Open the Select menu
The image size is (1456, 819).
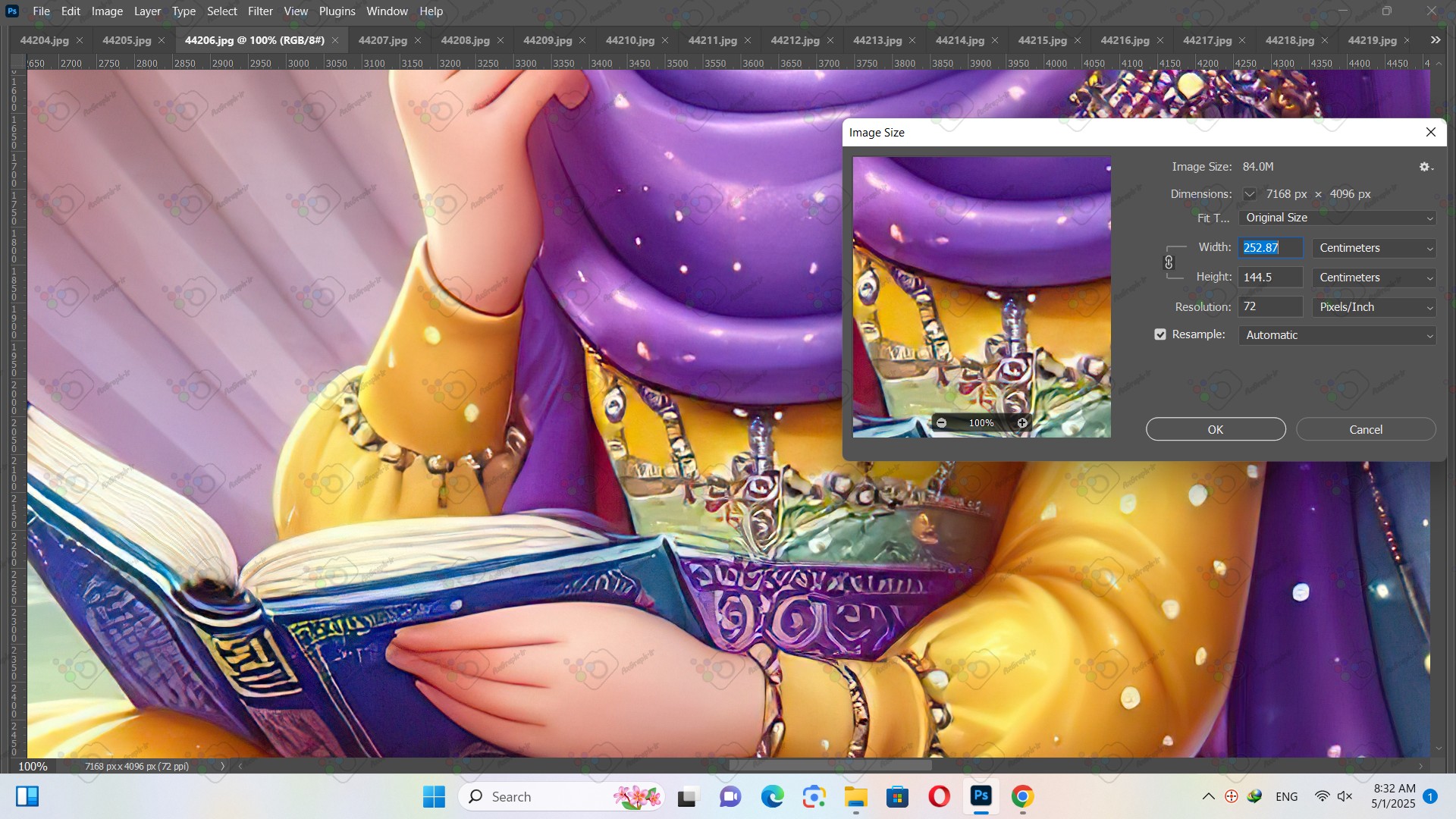222,11
